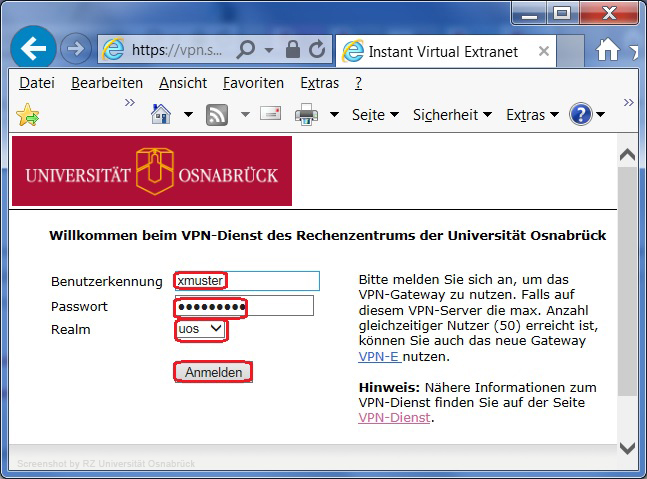Click the Benutzerkennung input field
Image resolution: width=647 pixels, height=479 pixels.
pyautogui.click(x=247, y=281)
